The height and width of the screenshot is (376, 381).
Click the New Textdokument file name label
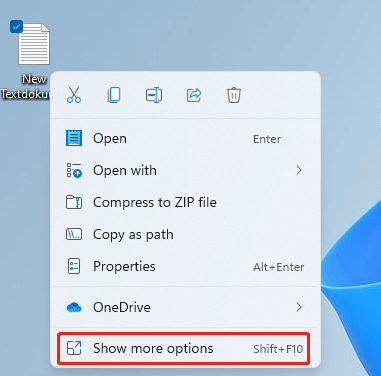point(25,86)
